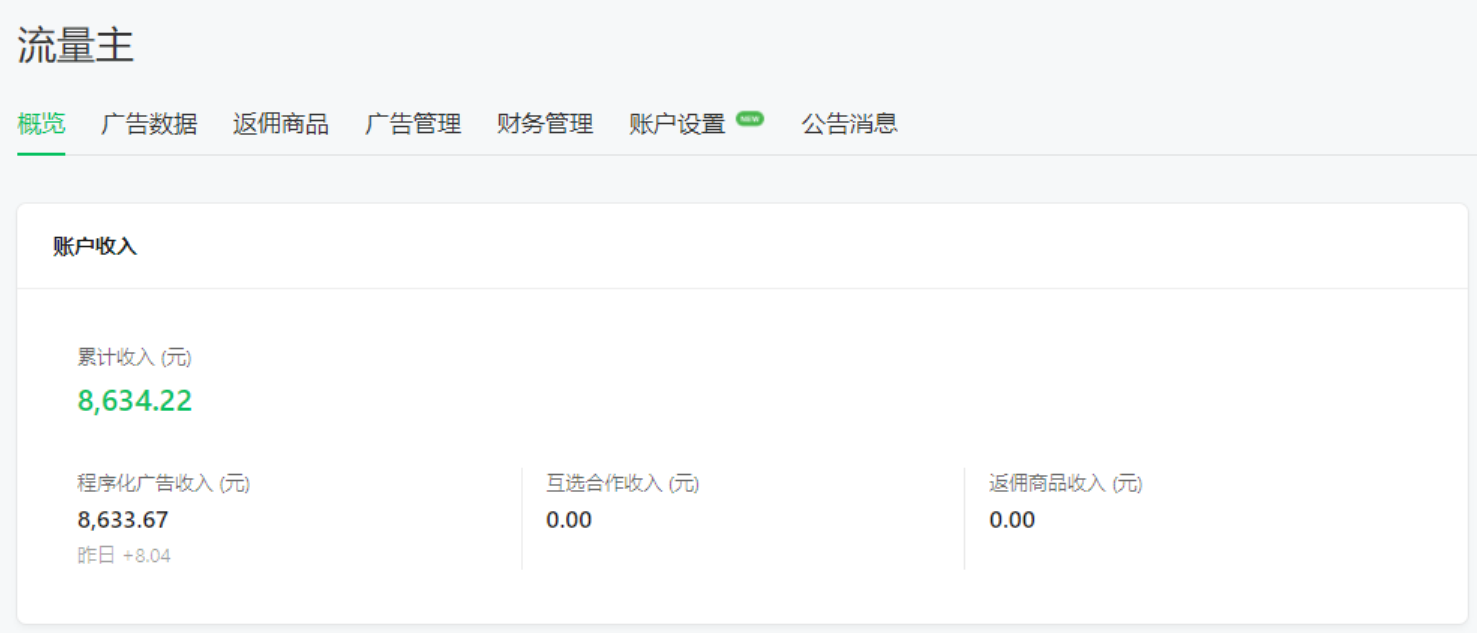
Task: Click the value 8,633.67
Action: coord(123,520)
